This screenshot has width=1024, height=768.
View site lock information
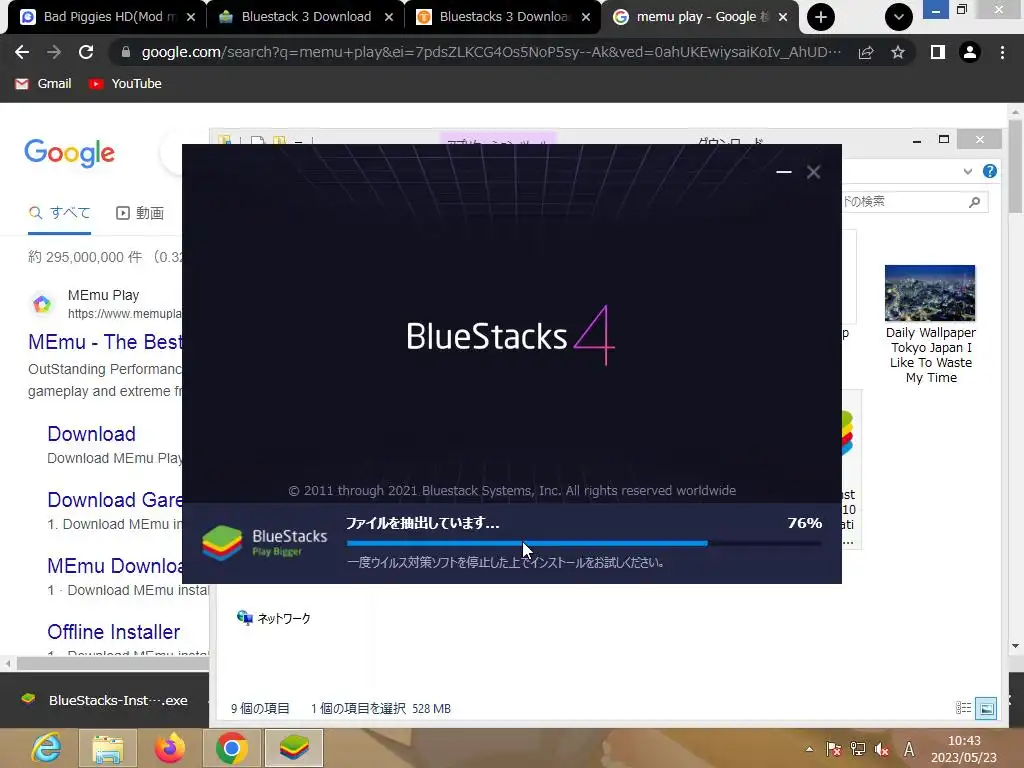(126, 52)
